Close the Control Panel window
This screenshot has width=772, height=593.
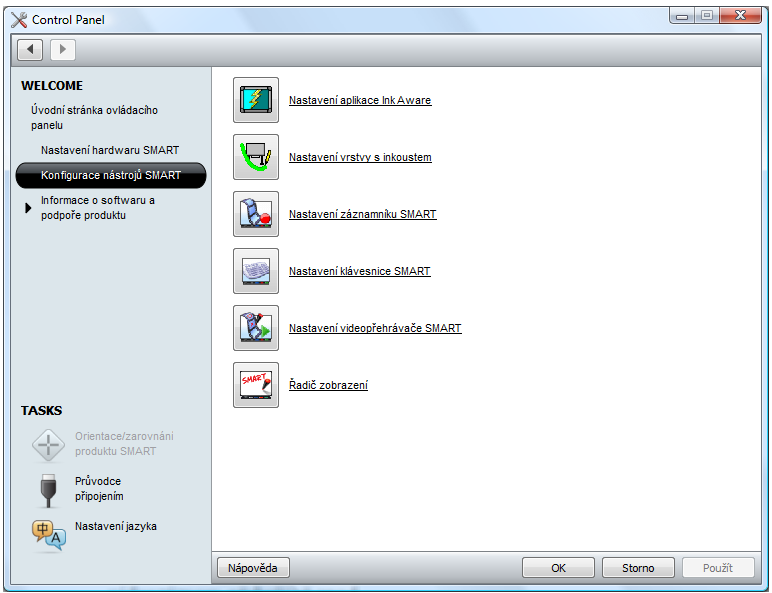740,16
